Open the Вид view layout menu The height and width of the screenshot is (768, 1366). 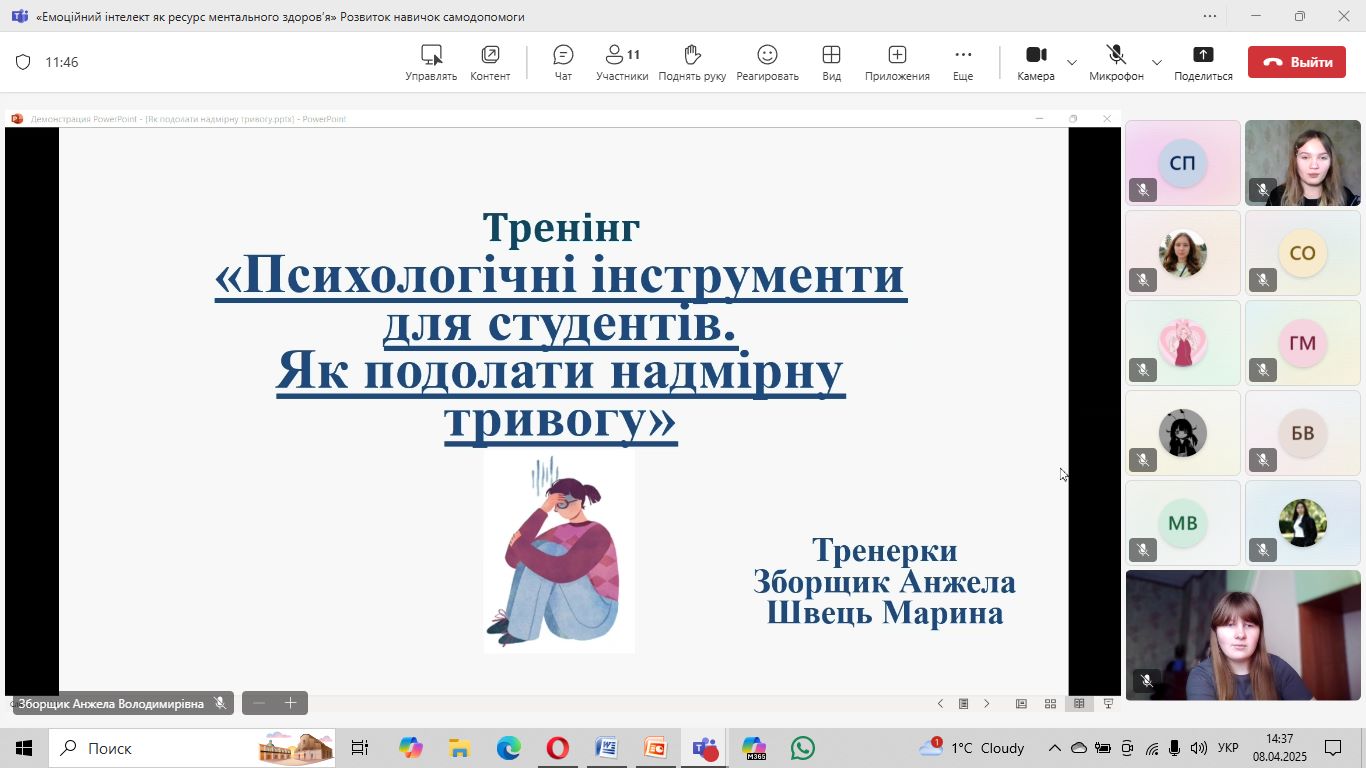(831, 62)
